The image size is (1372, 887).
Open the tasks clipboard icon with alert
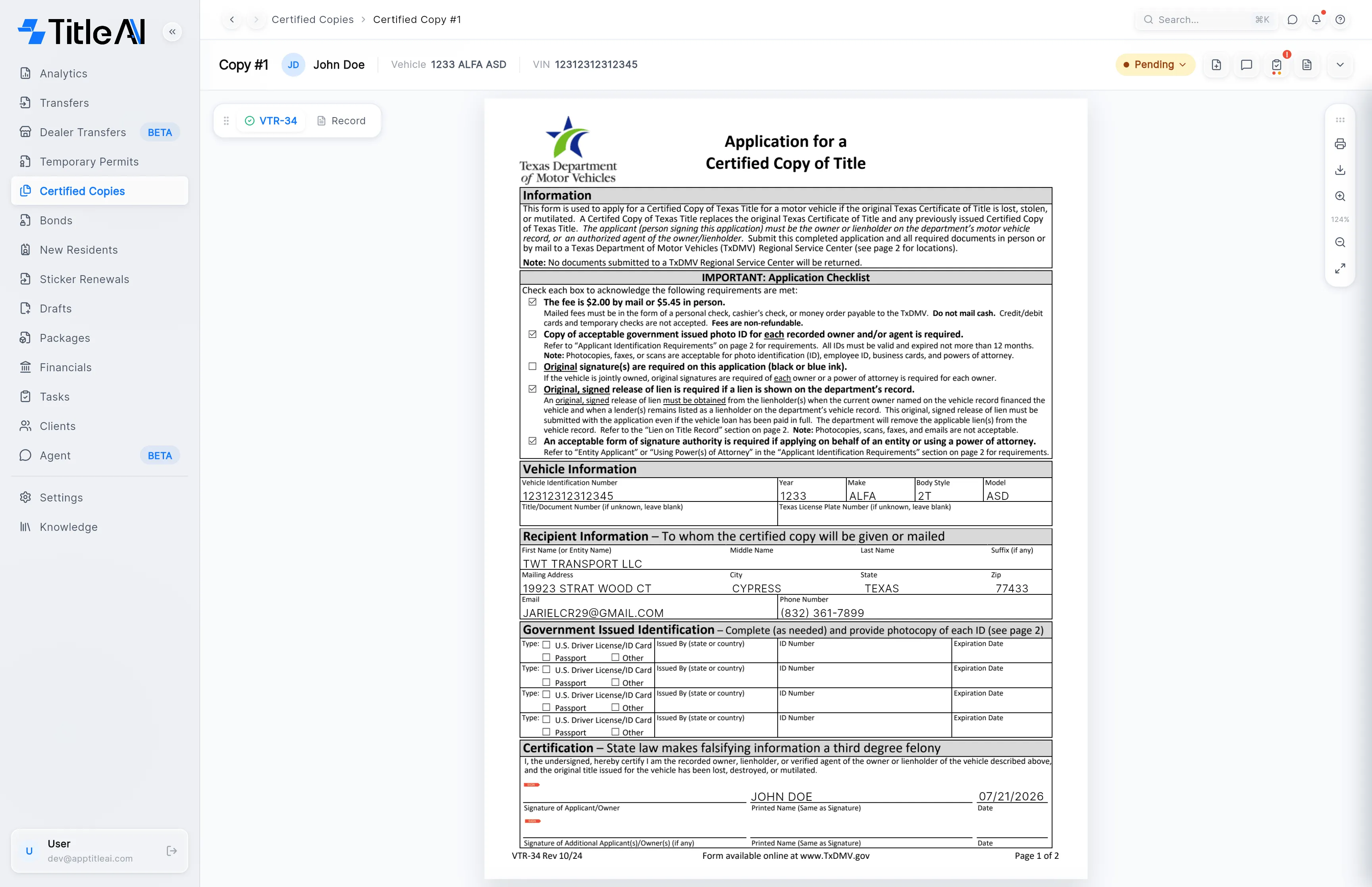pos(1276,64)
